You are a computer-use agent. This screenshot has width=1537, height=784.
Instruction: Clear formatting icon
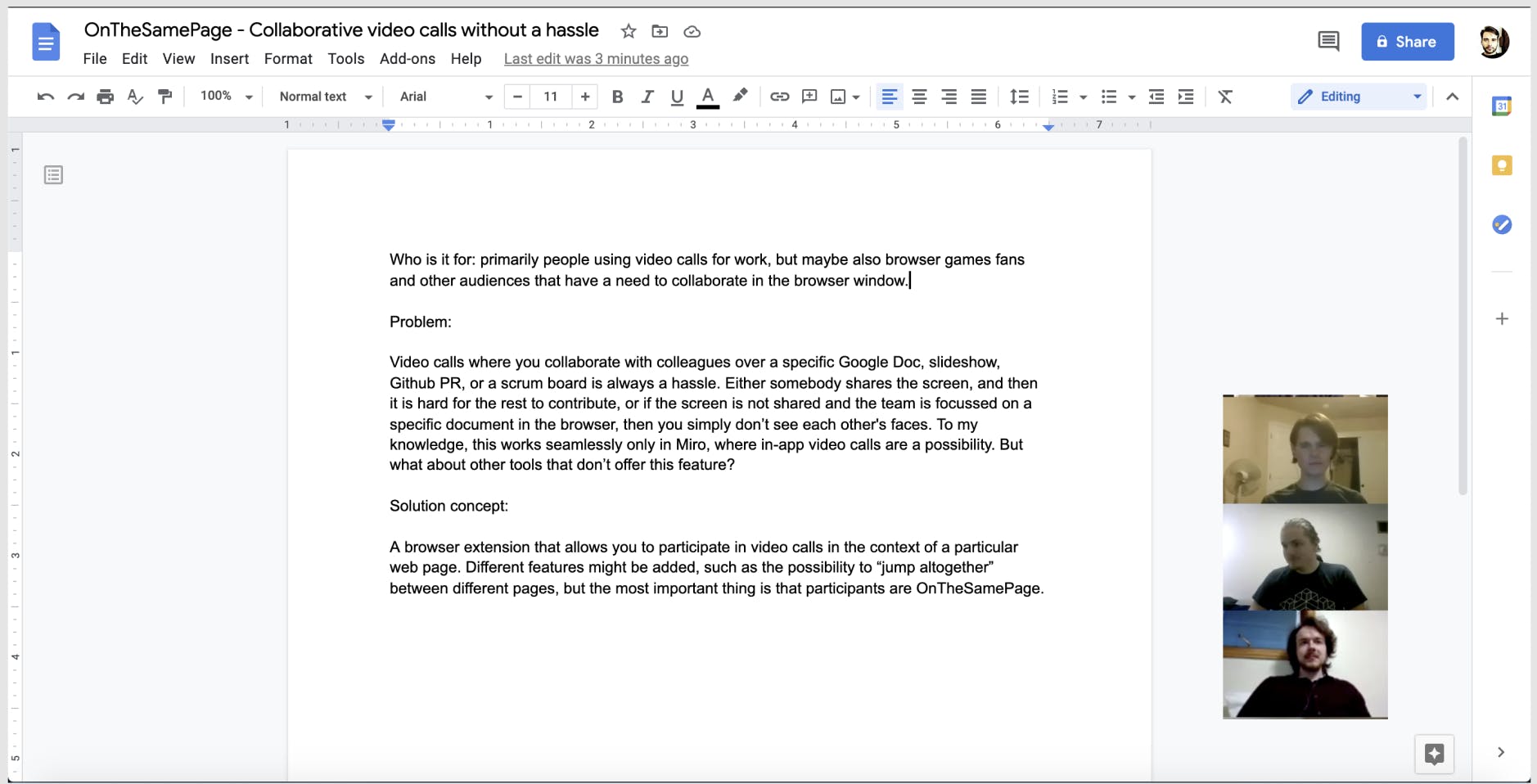point(1225,97)
